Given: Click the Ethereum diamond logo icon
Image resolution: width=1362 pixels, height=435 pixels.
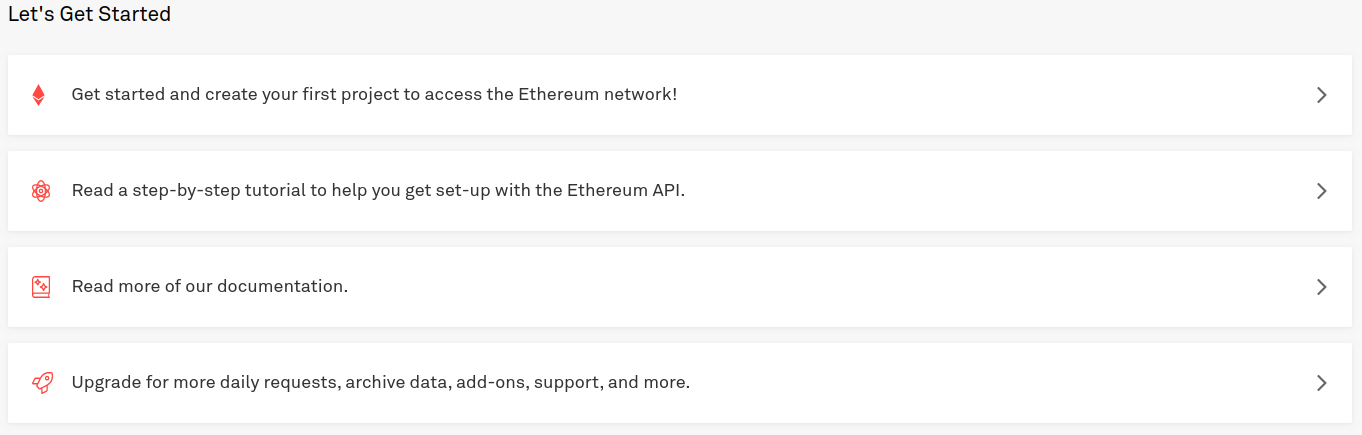Looking at the screenshot, I should click(39, 95).
